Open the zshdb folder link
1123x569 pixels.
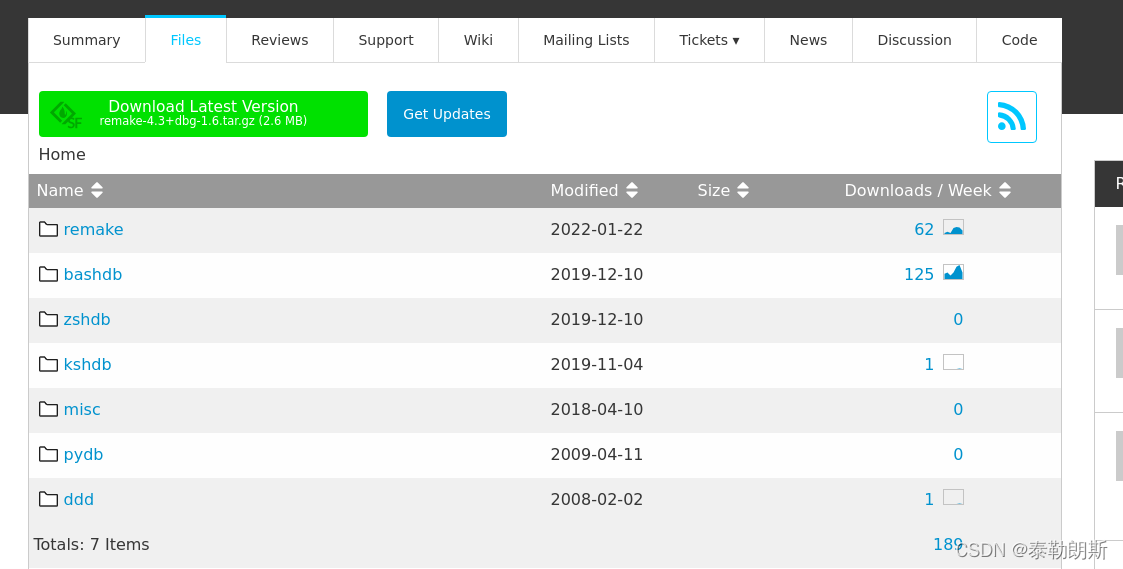coord(87,320)
